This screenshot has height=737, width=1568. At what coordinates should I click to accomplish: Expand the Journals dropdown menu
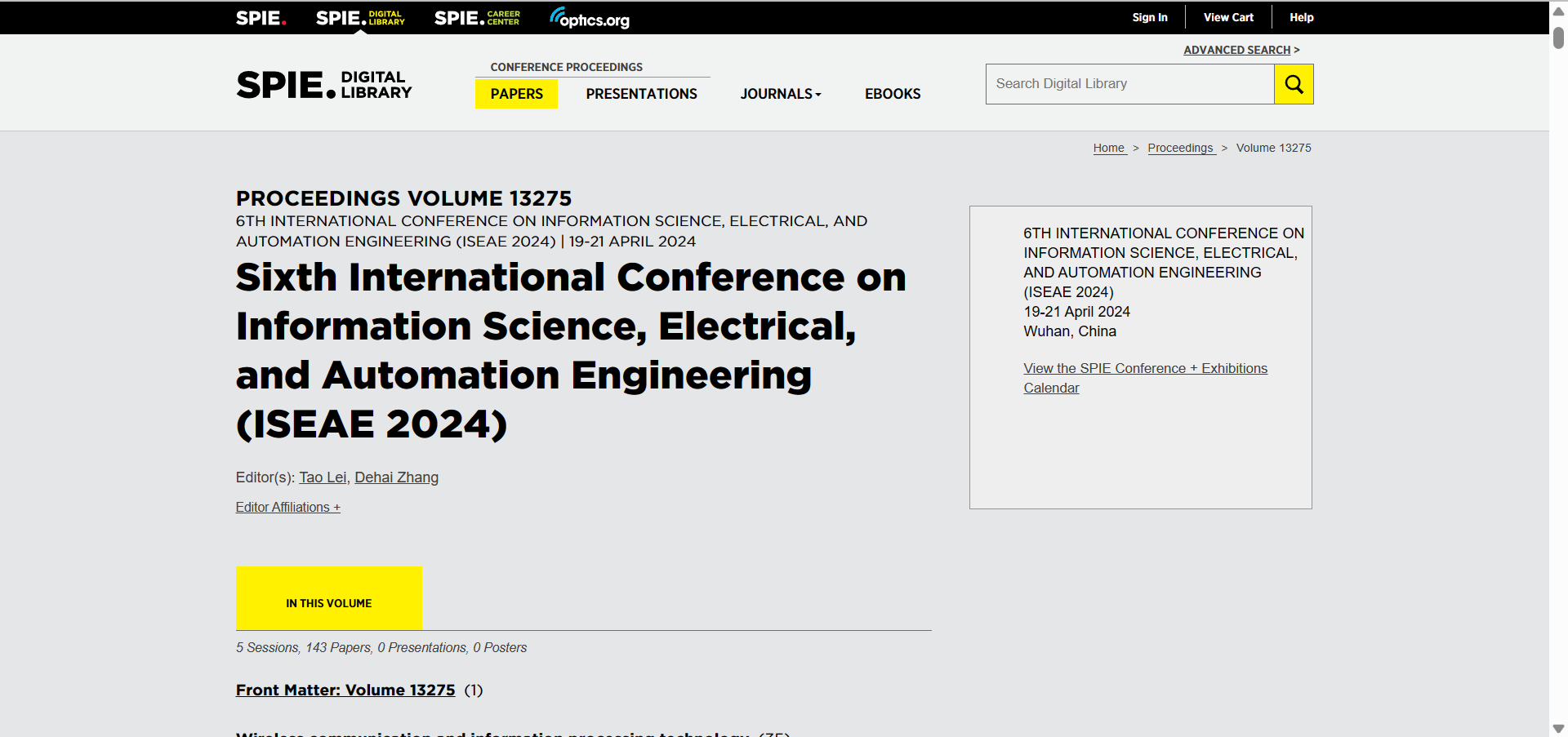pos(781,94)
